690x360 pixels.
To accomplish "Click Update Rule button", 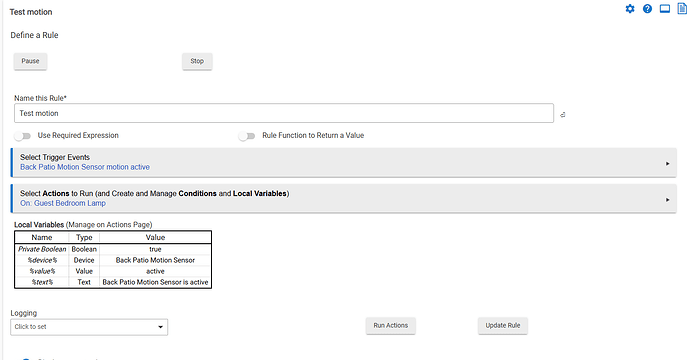I will coord(503,326).
